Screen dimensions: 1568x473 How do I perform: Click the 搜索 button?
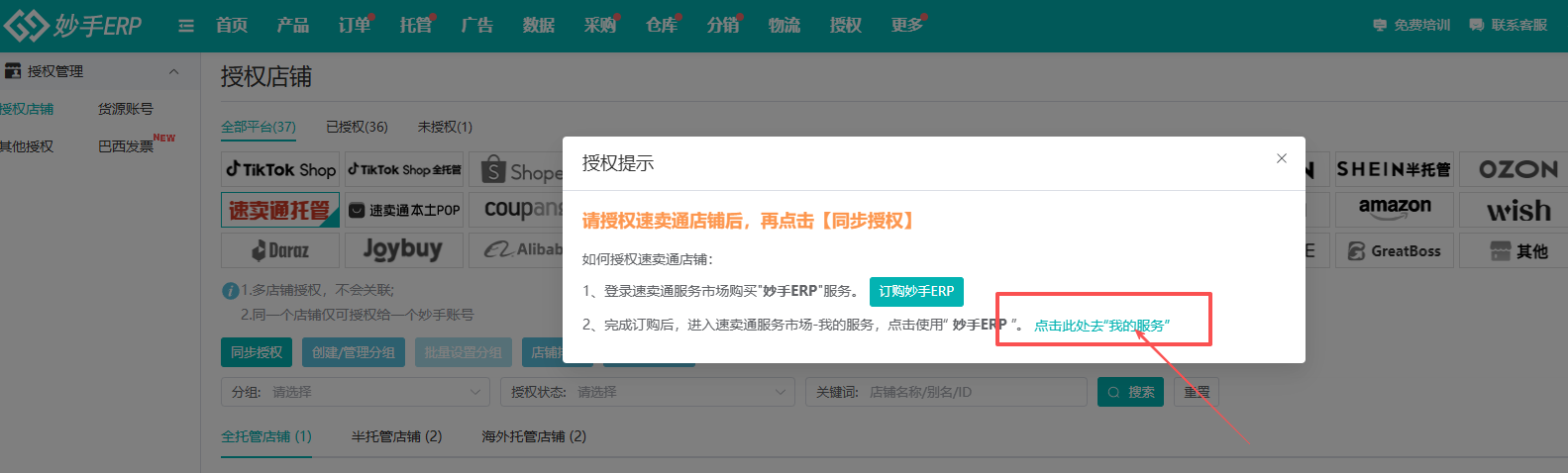1132,392
